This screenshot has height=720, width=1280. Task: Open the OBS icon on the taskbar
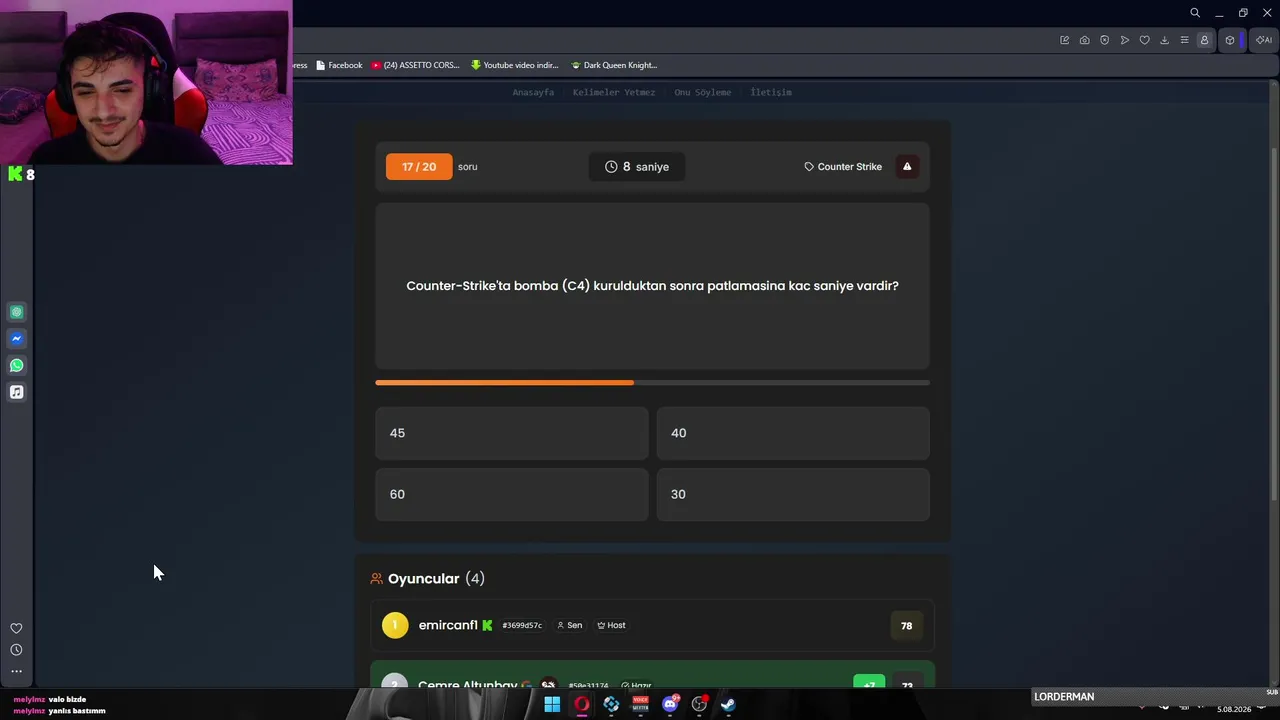[699, 704]
